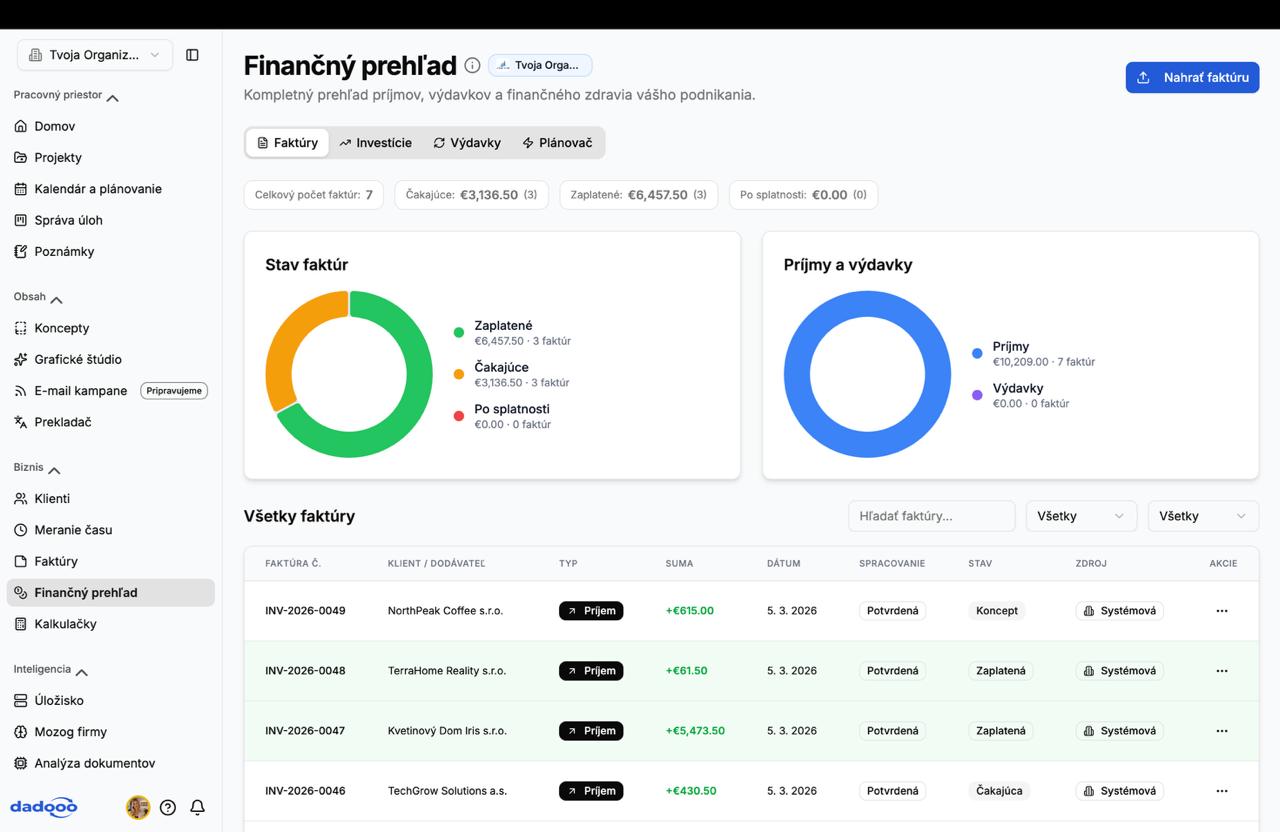Open user avatar profile picture

[x=138, y=807]
